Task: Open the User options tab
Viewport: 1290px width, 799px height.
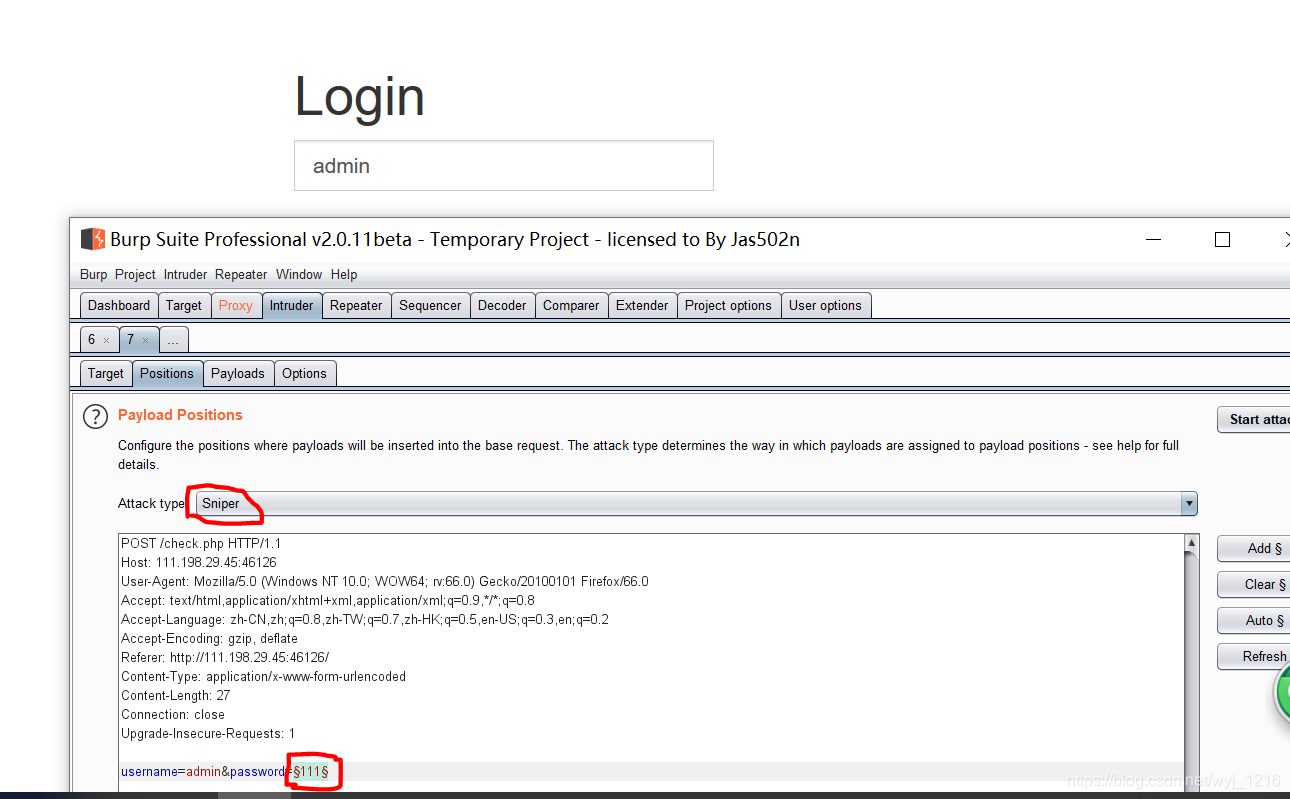Action: (825, 305)
